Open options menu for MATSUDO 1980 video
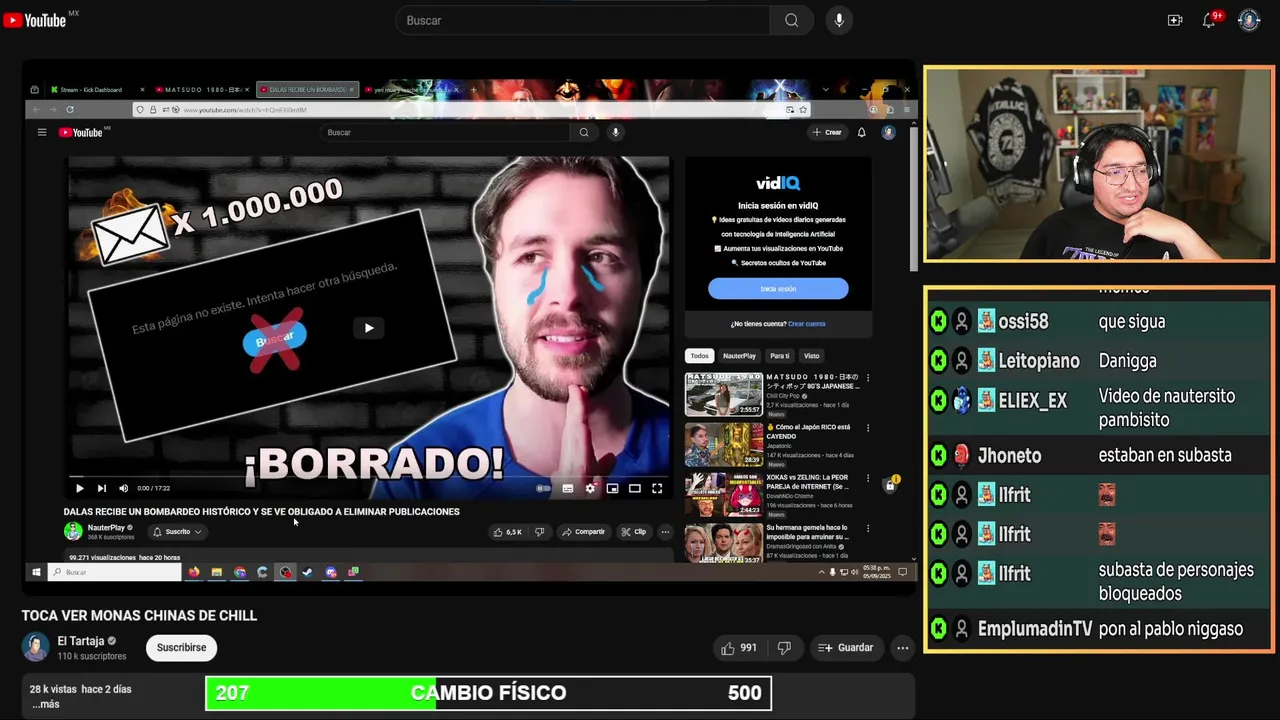The height and width of the screenshot is (720, 1280). coord(868,378)
